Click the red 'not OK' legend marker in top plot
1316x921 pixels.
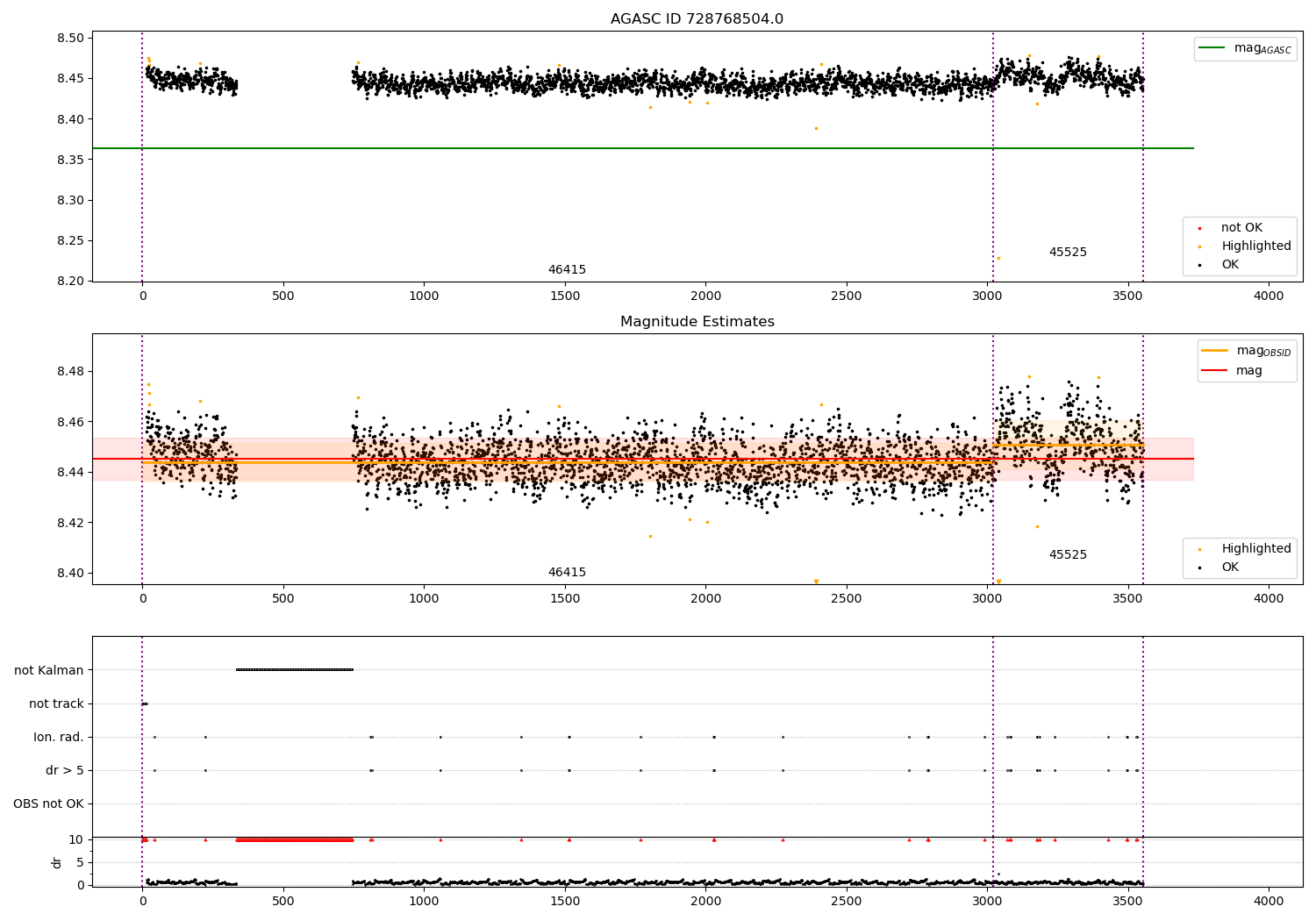(1199, 228)
